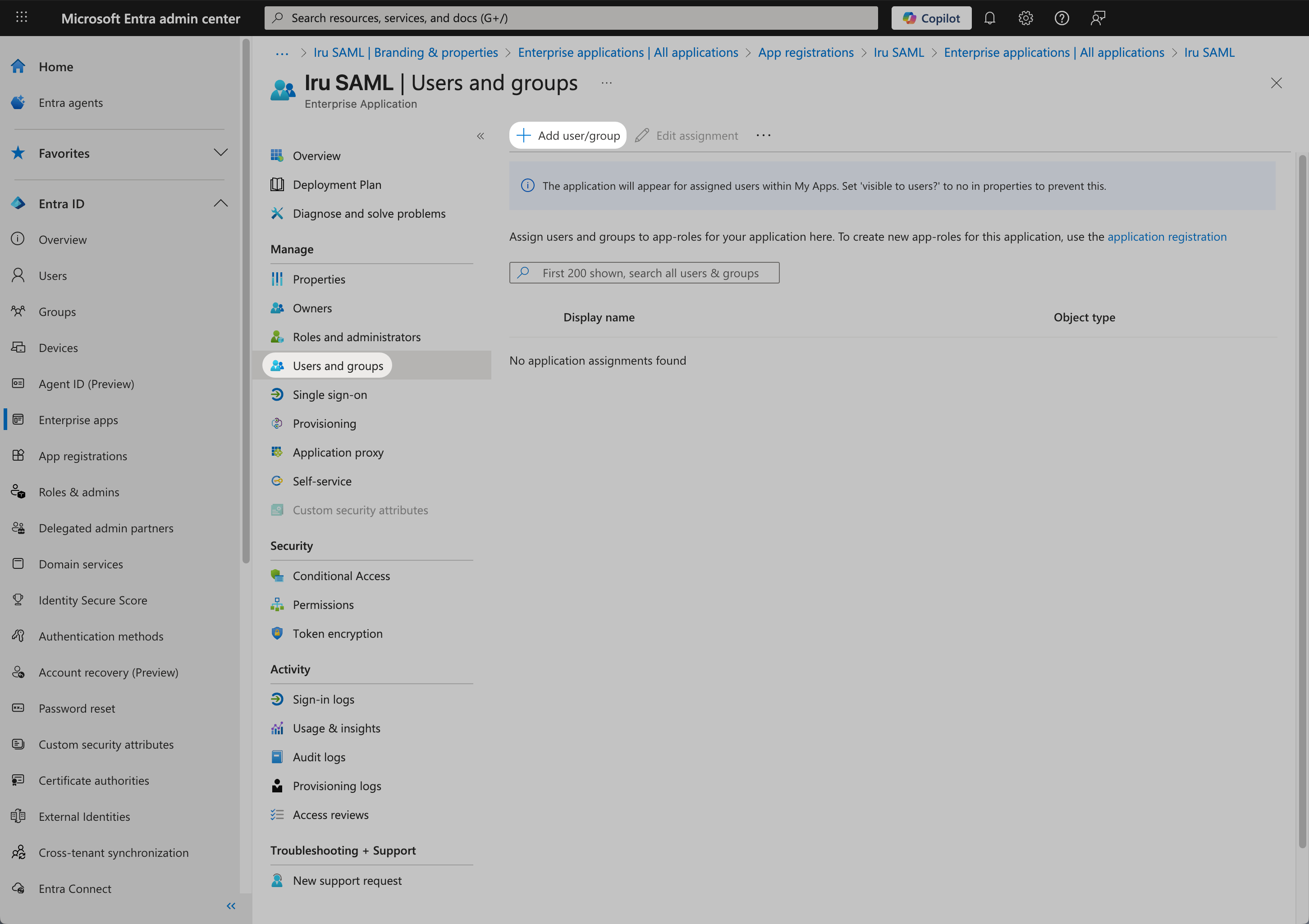Image resolution: width=1309 pixels, height=924 pixels.
Task: Open Devices in the left sidebar
Action: coord(58,348)
